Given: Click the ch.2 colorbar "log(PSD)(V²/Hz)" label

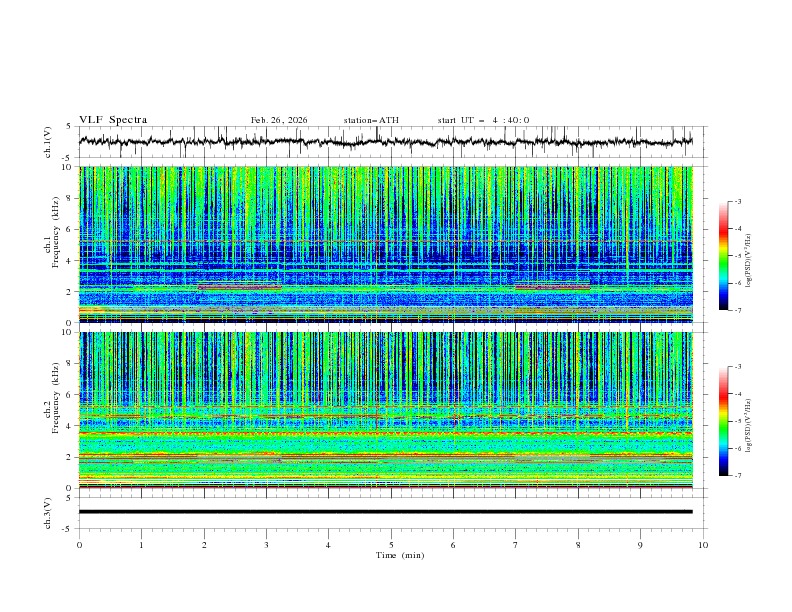Looking at the screenshot, I should (749, 426).
